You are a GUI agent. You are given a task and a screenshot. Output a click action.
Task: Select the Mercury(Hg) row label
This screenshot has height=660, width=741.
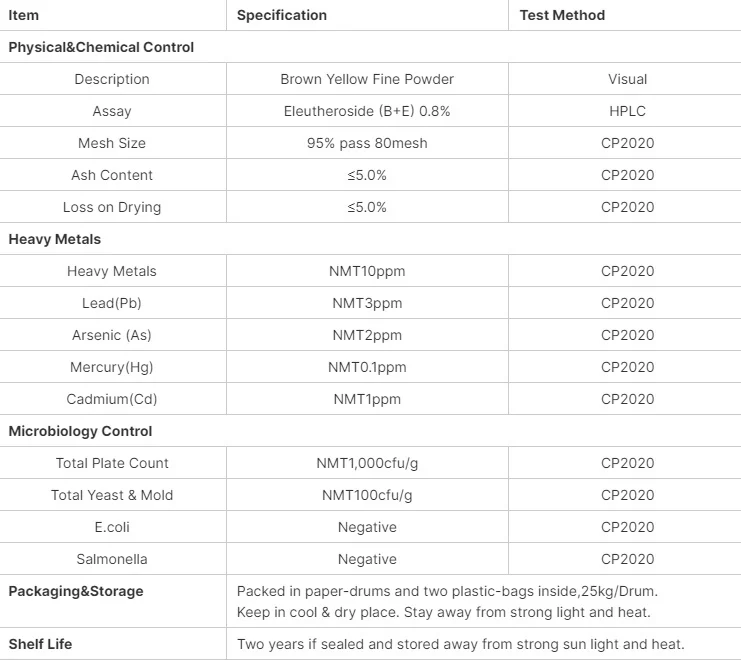point(112,367)
